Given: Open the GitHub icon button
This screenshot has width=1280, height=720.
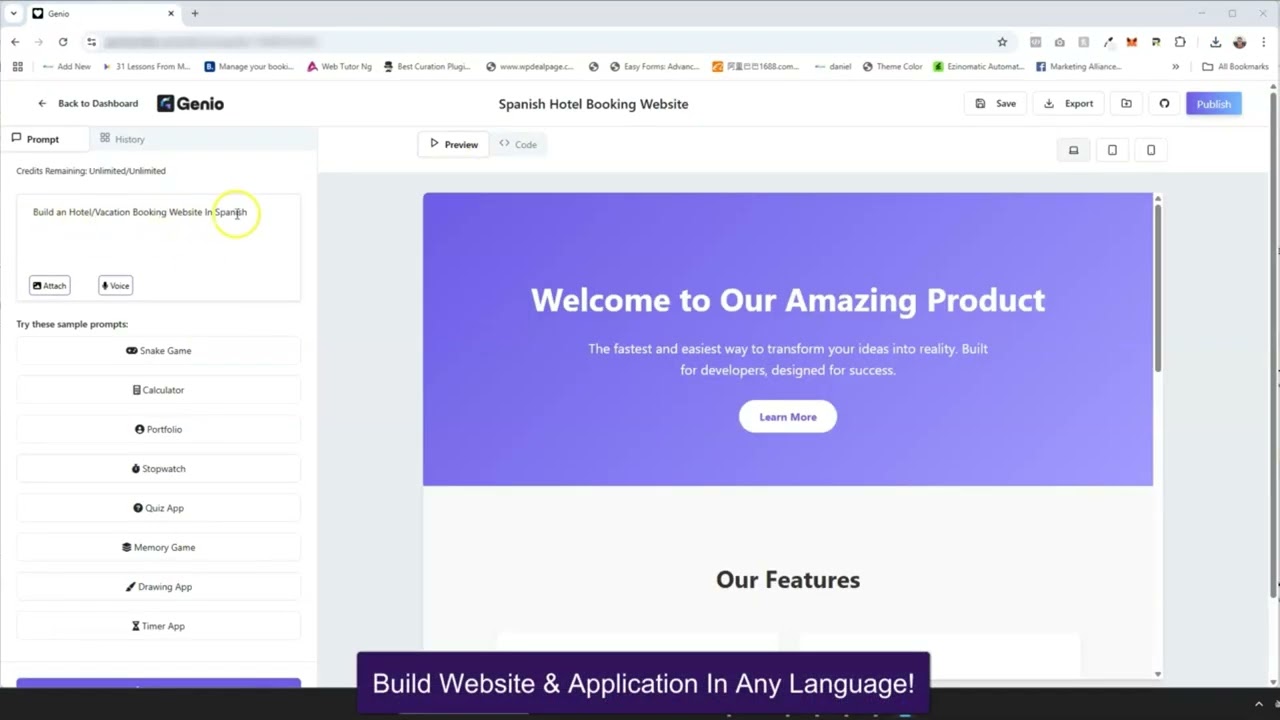Looking at the screenshot, I should (x=1164, y=104).
